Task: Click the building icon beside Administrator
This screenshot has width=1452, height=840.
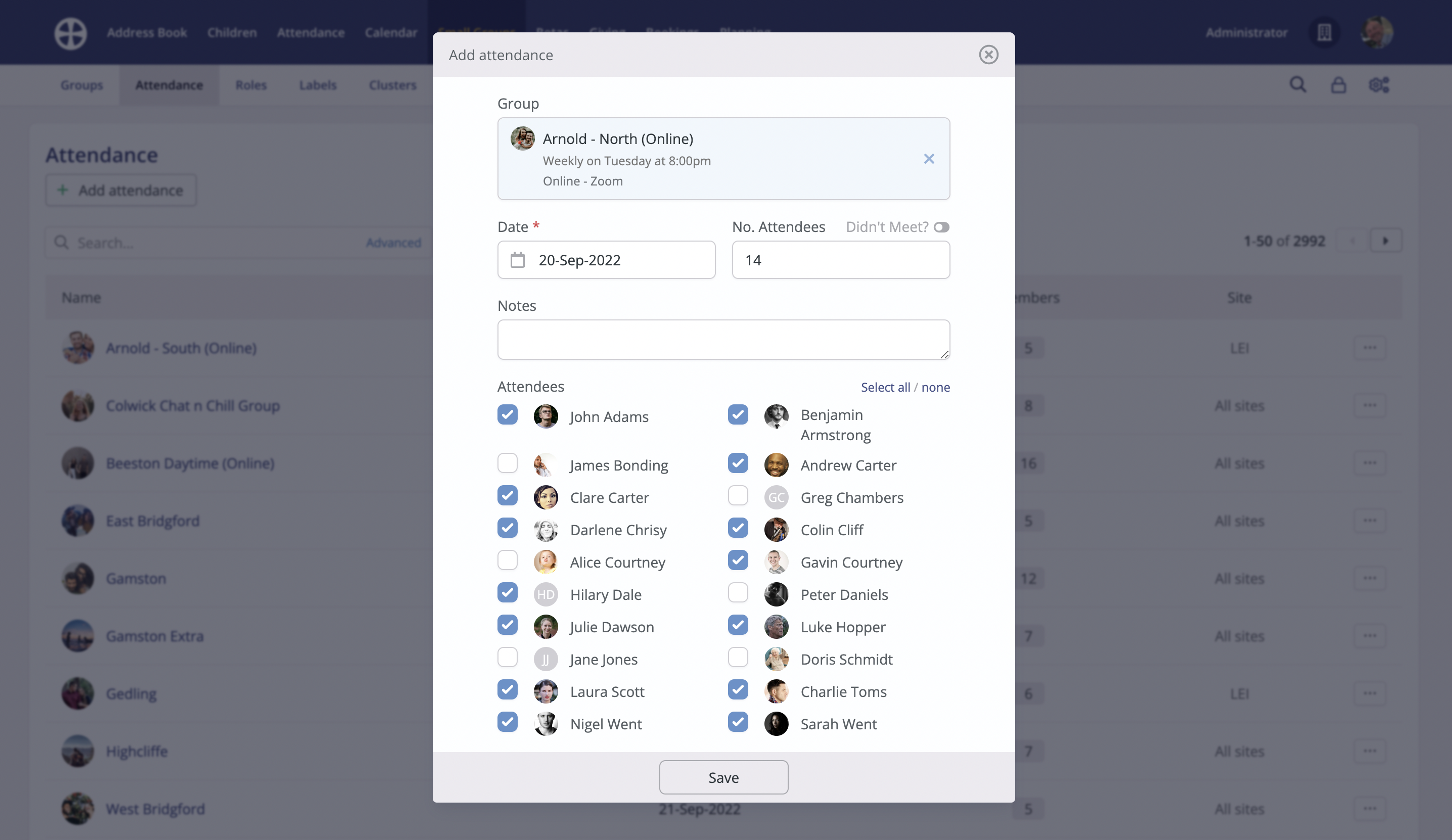Action: (1324, 33)
